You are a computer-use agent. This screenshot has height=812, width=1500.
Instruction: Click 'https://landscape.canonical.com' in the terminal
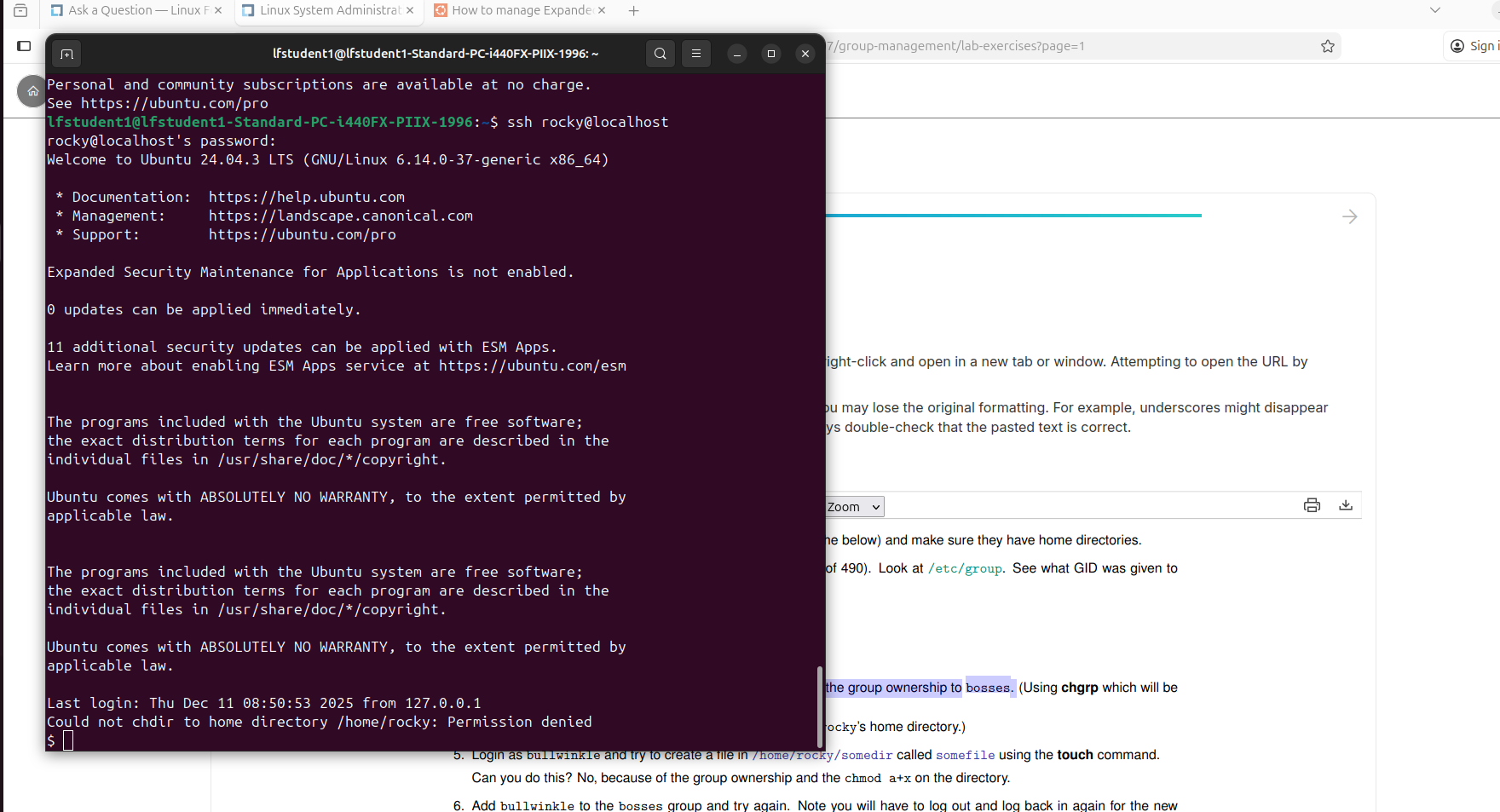(x=341, y=216)
